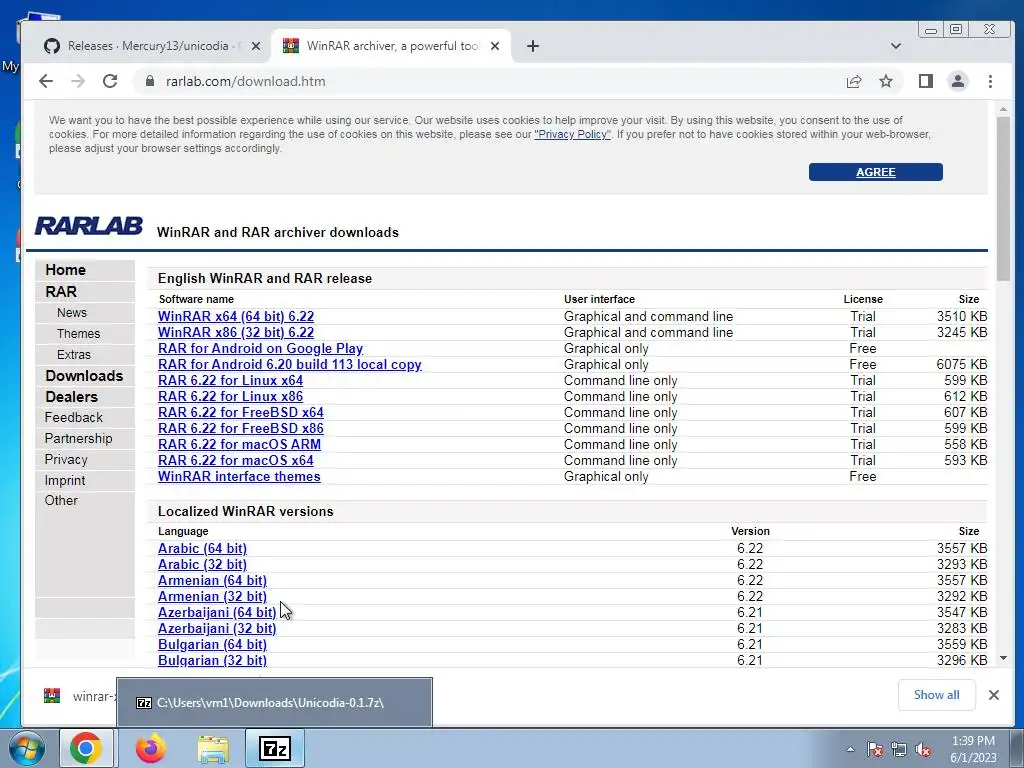Download Bulgarian (32 bit) WinRAR

pyautogui.click(x=212, y=660)
